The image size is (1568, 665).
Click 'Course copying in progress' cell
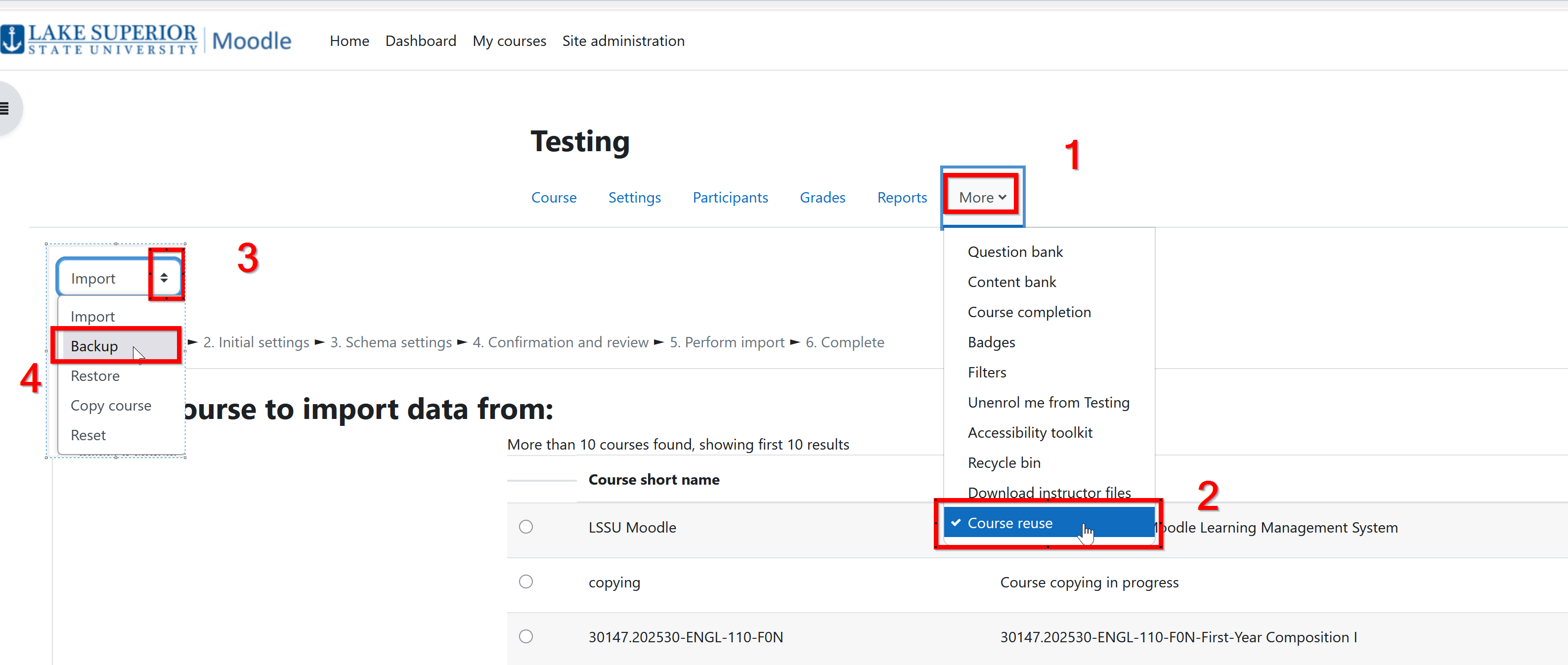coord(1089,582)
